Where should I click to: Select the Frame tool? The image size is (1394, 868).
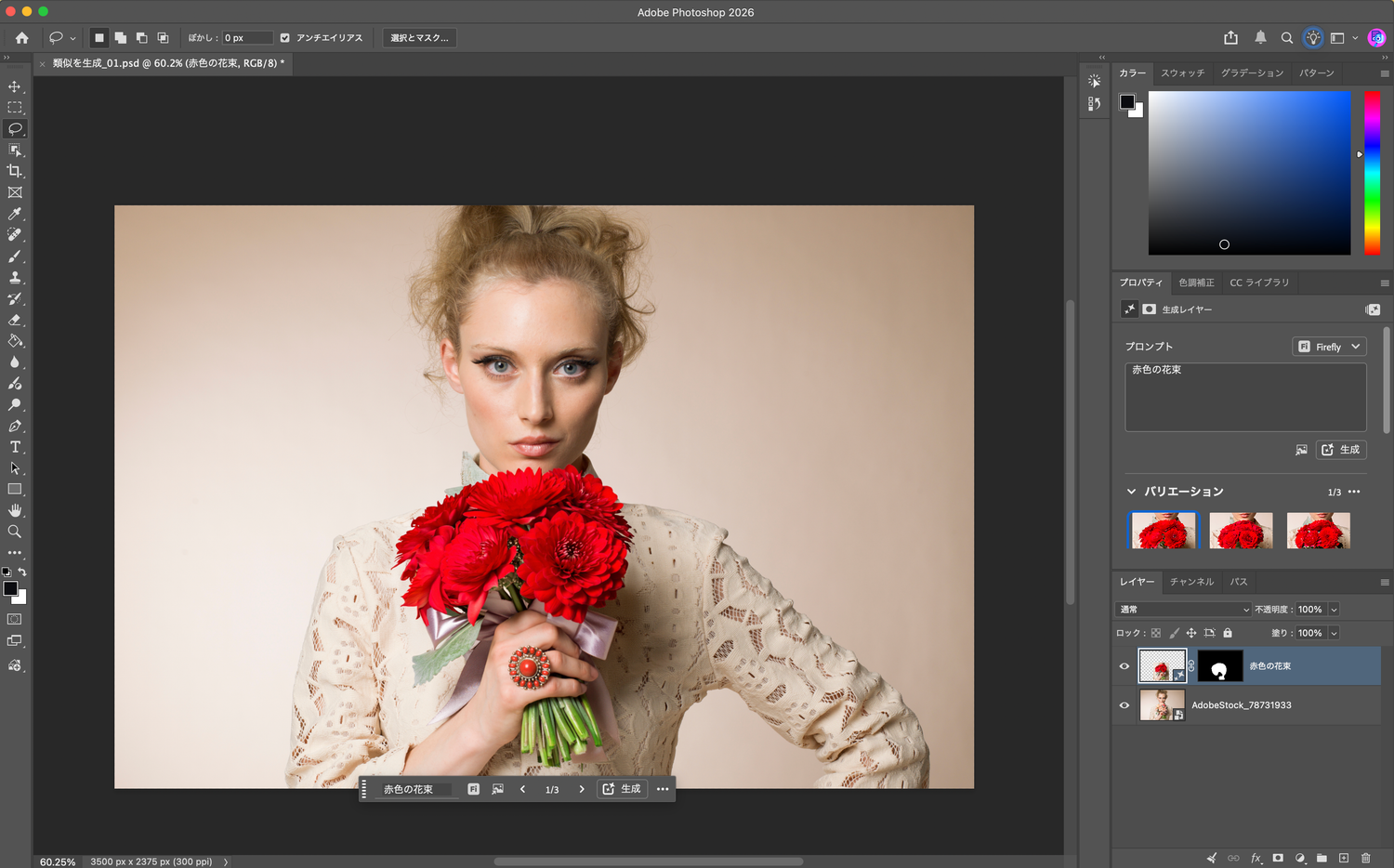15,192
